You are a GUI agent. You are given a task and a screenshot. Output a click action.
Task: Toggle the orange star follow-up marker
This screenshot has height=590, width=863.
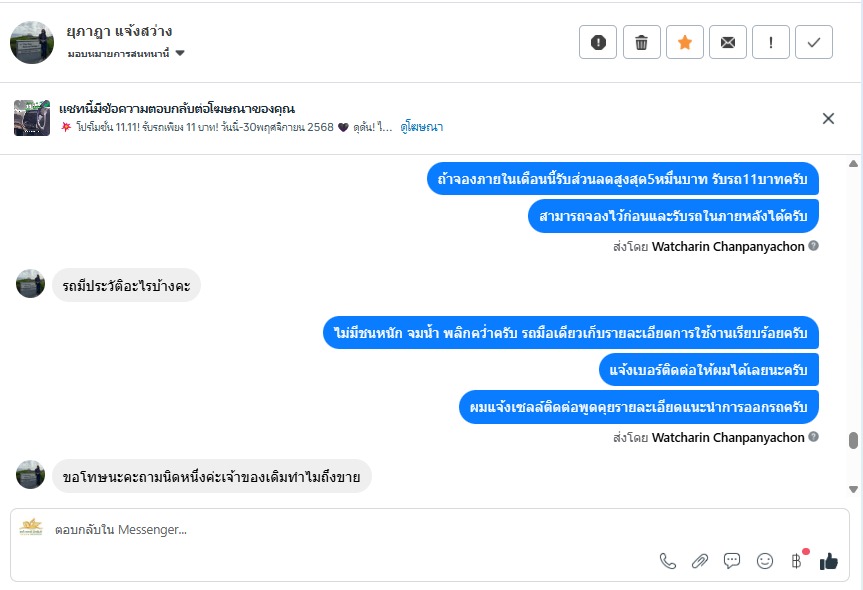tap(684, 42)
